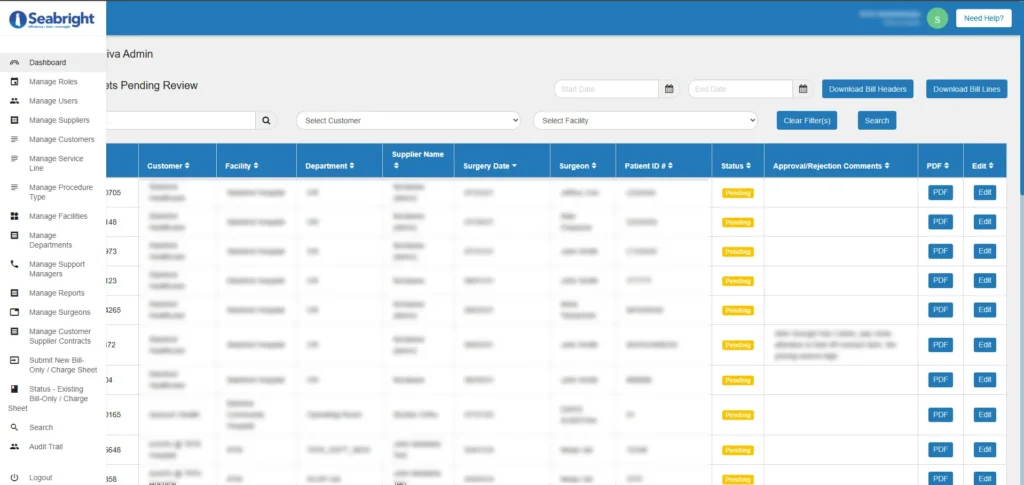Click the Manage Users people icon
1024x485 pixels.
point(14,101)
